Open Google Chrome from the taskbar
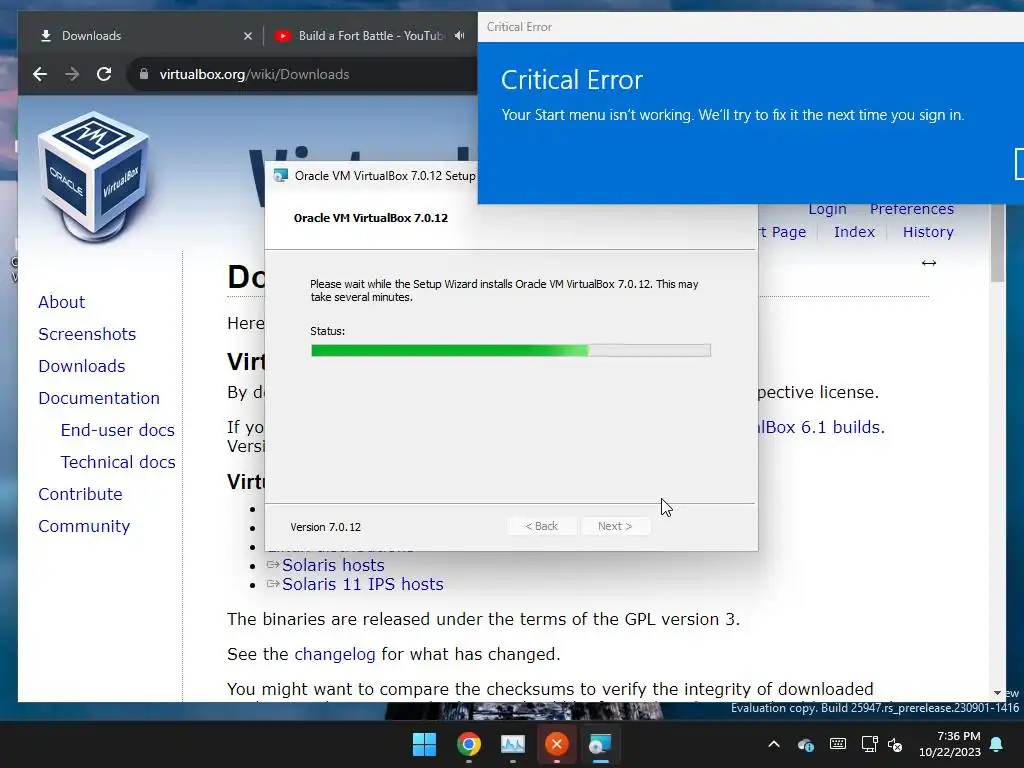 pos(469,744)
